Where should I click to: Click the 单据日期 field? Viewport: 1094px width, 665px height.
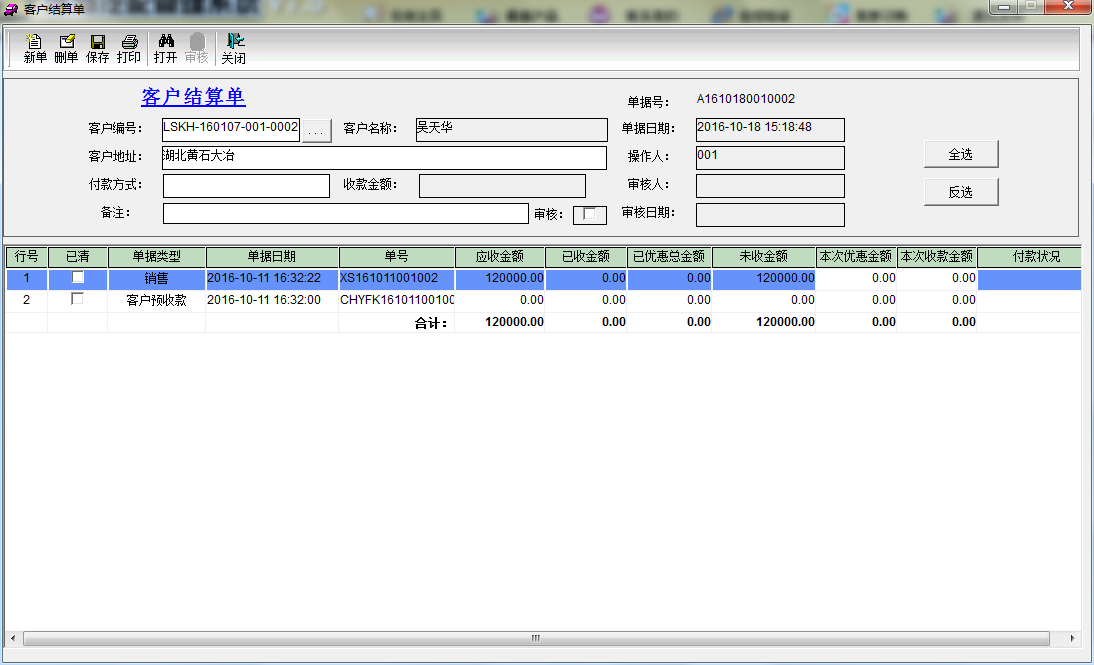(x=770, y=129)
